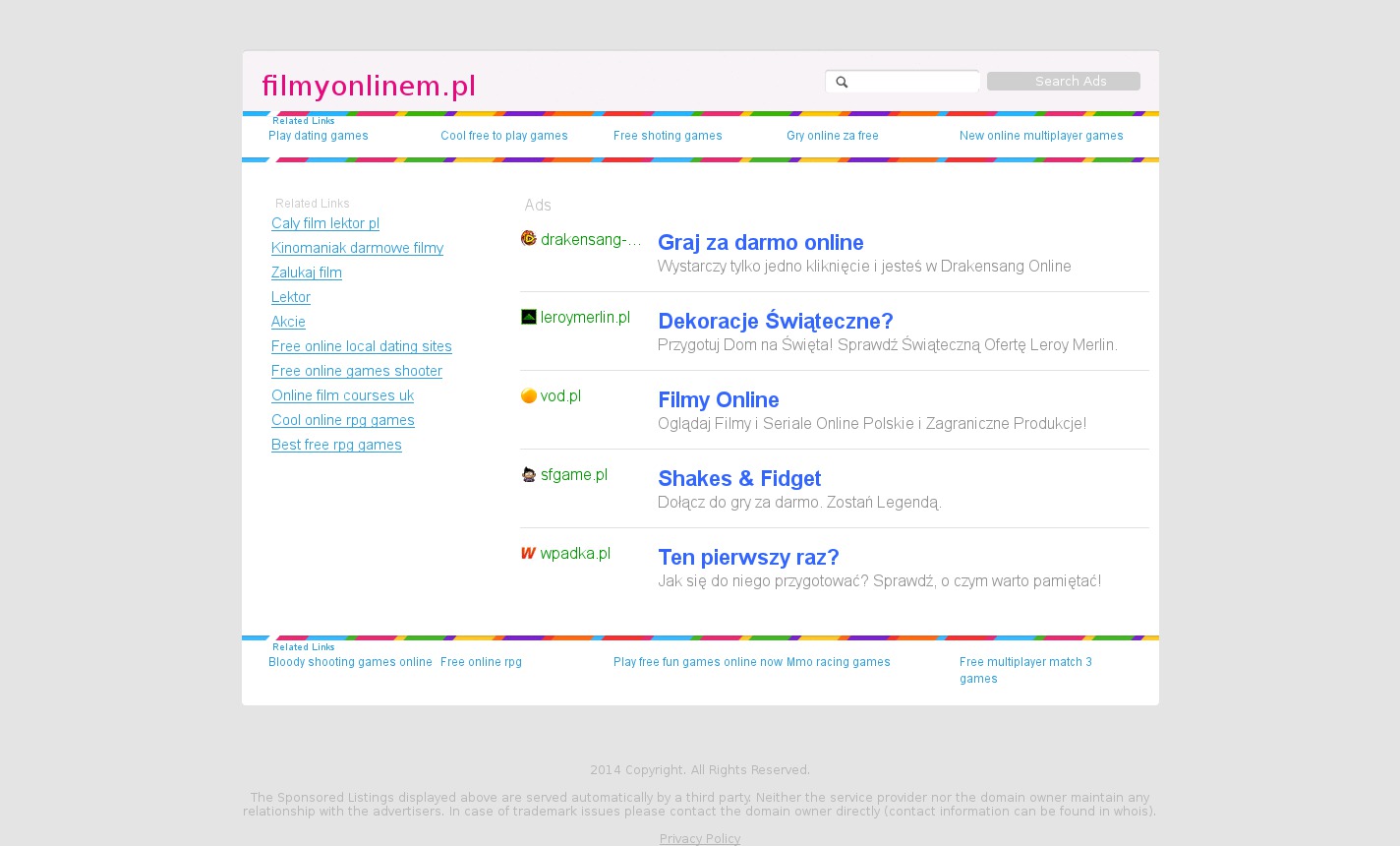Click the leroymerlin.pl favicon icon

pyautogui.click(x=529, y=317)
